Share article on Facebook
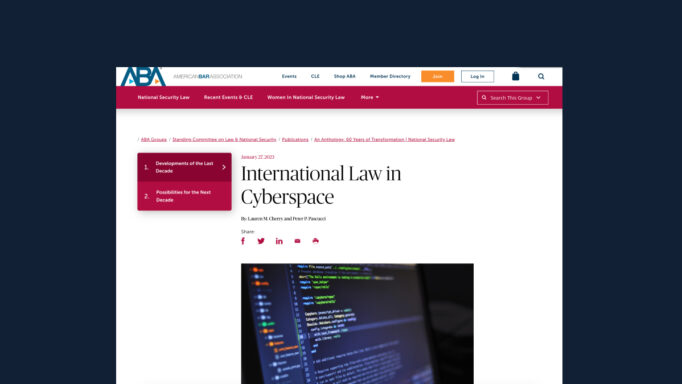 243,241
